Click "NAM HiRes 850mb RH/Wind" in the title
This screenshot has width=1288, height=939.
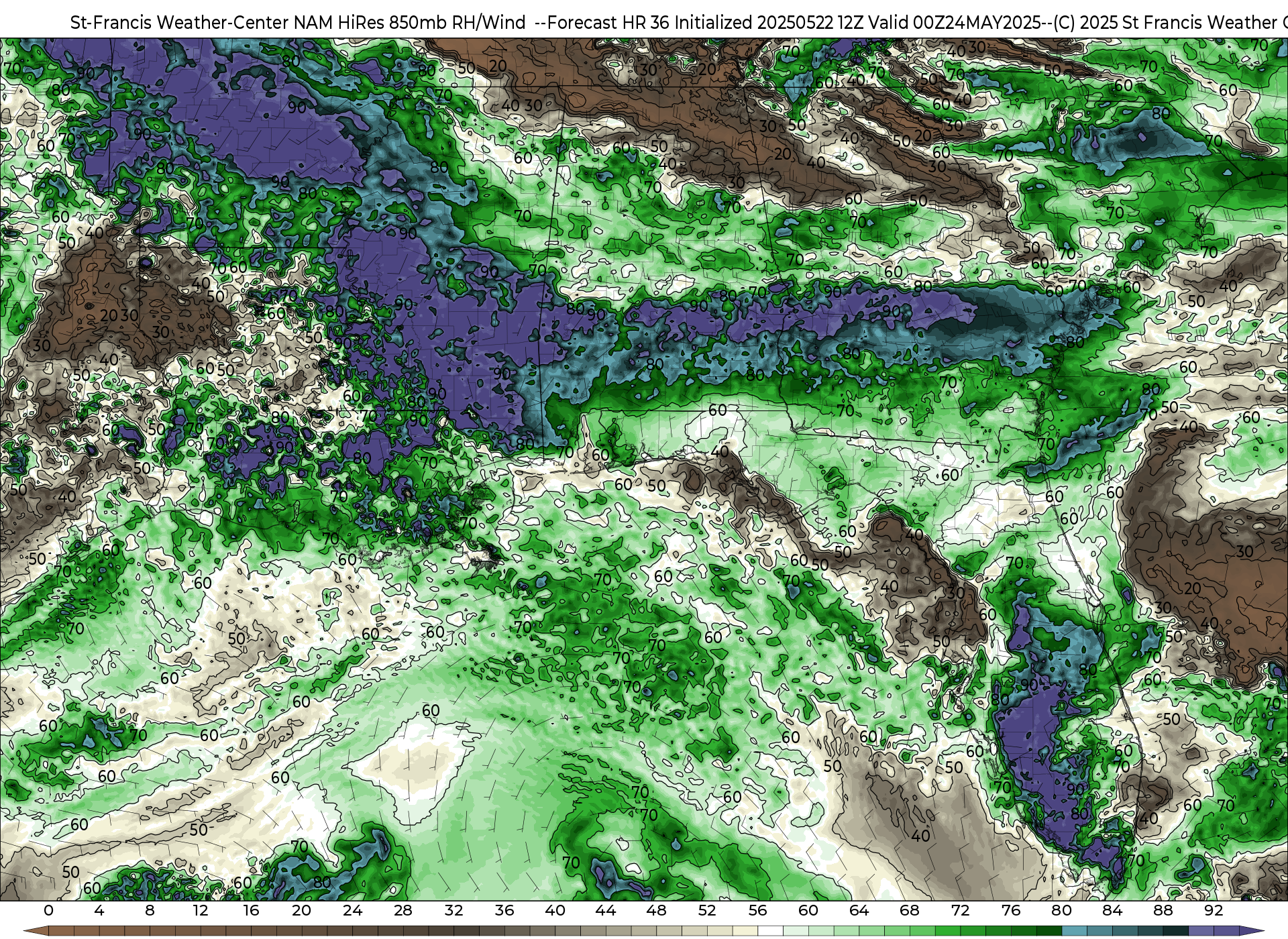(x=410, y=23)
